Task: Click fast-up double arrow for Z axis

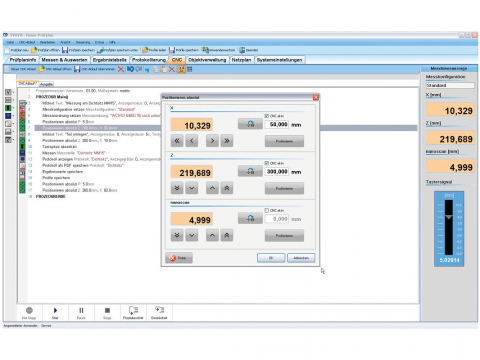Action: tap(227, 188)
